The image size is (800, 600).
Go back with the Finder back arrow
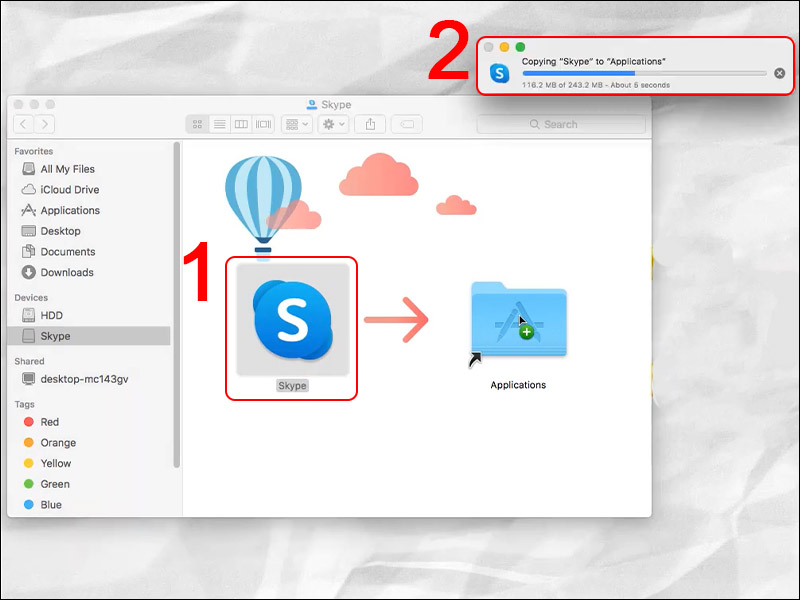pos(23,124)
